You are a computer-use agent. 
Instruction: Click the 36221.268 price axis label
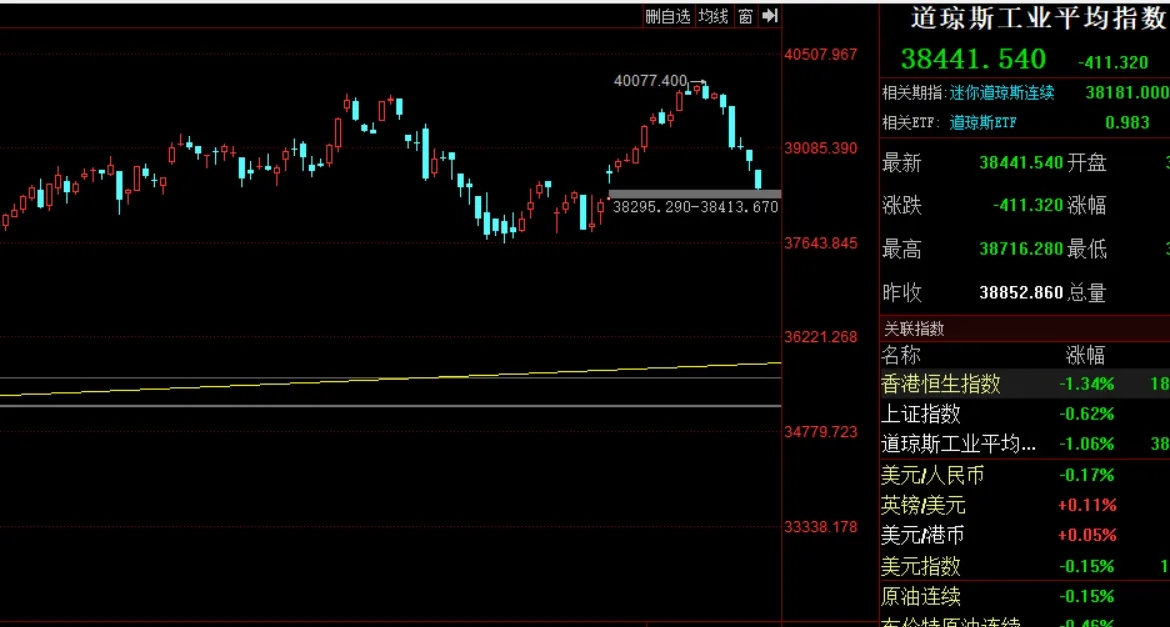(821, 337)
